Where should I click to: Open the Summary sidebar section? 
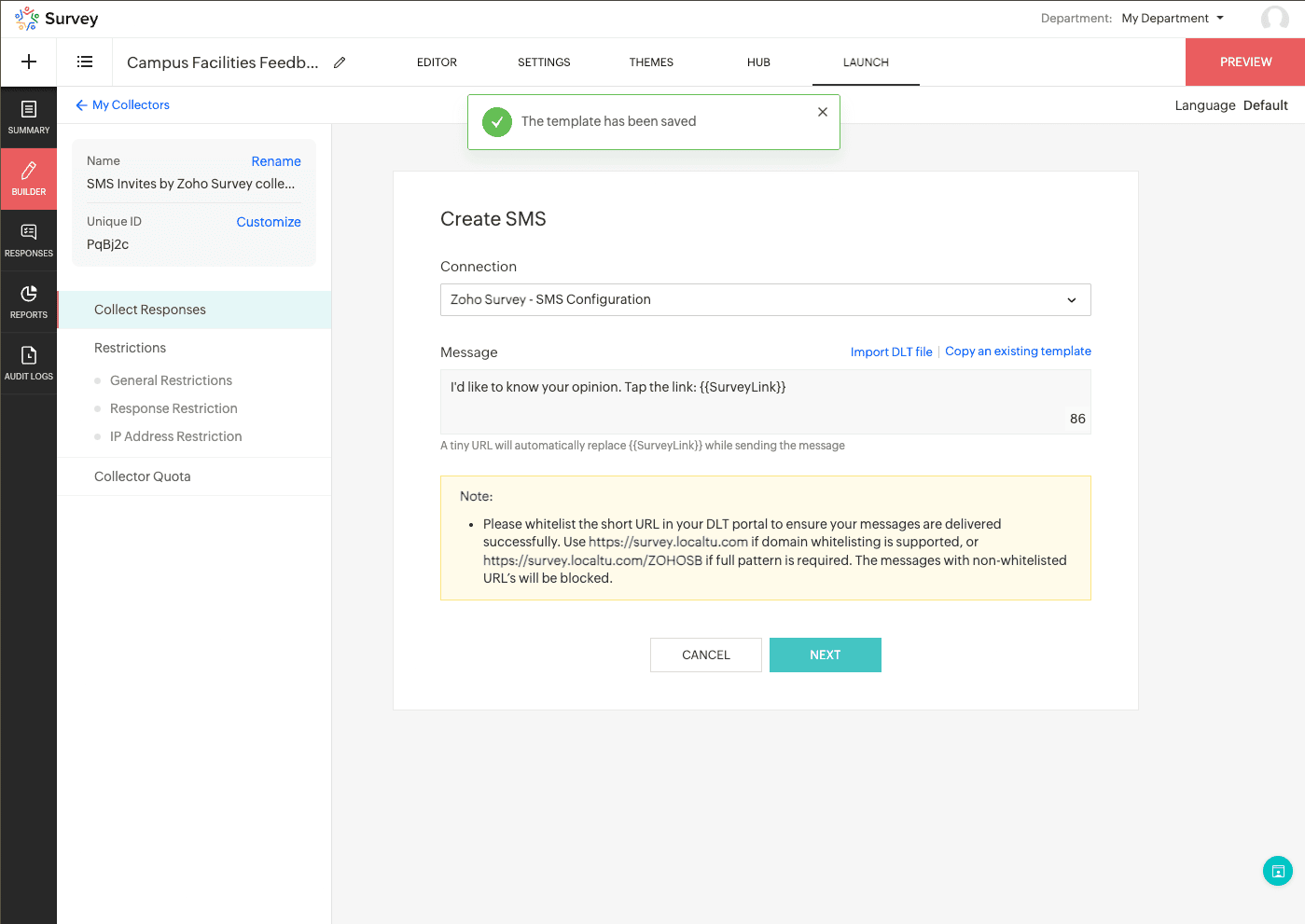29,117
